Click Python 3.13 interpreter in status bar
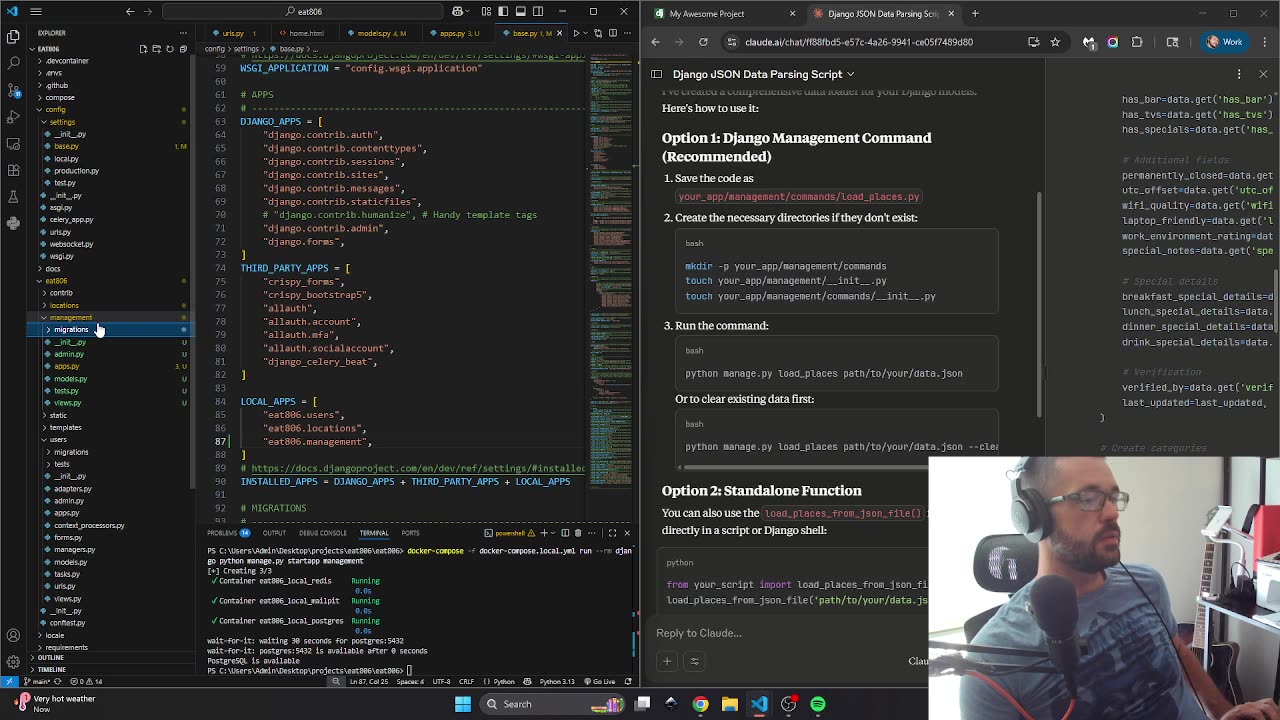Screen dimensions: 1280x720 (557, 681)
